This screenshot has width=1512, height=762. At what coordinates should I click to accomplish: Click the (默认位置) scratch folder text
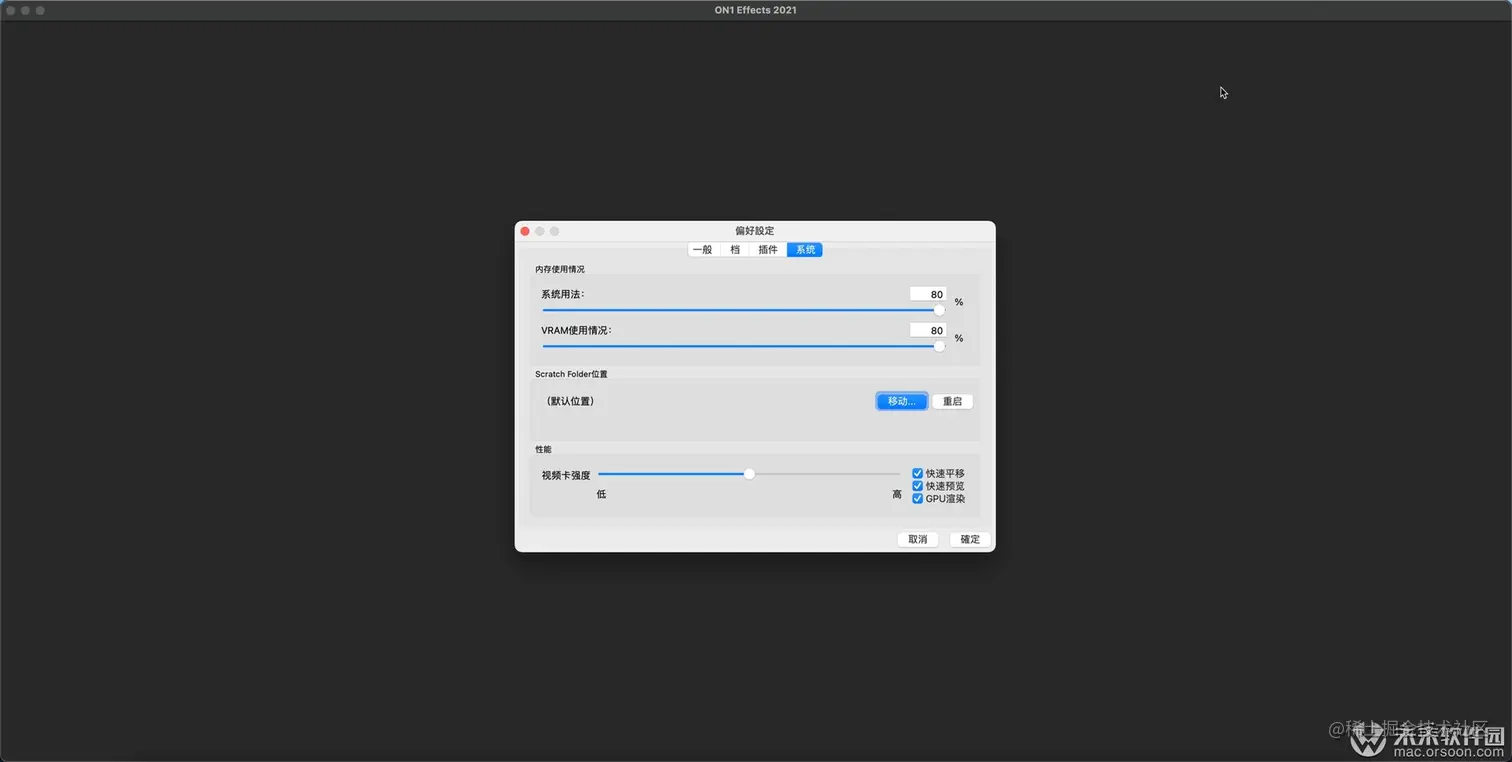pyautogui.click(x=570, y=401)
